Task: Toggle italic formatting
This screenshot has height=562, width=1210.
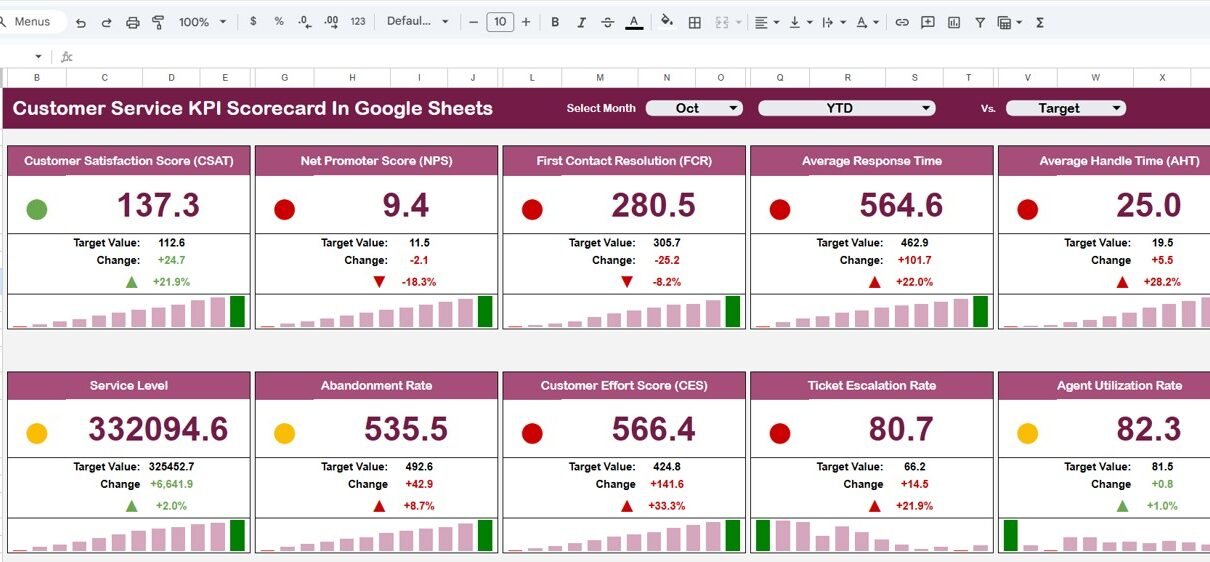Action: coord(581,22)
